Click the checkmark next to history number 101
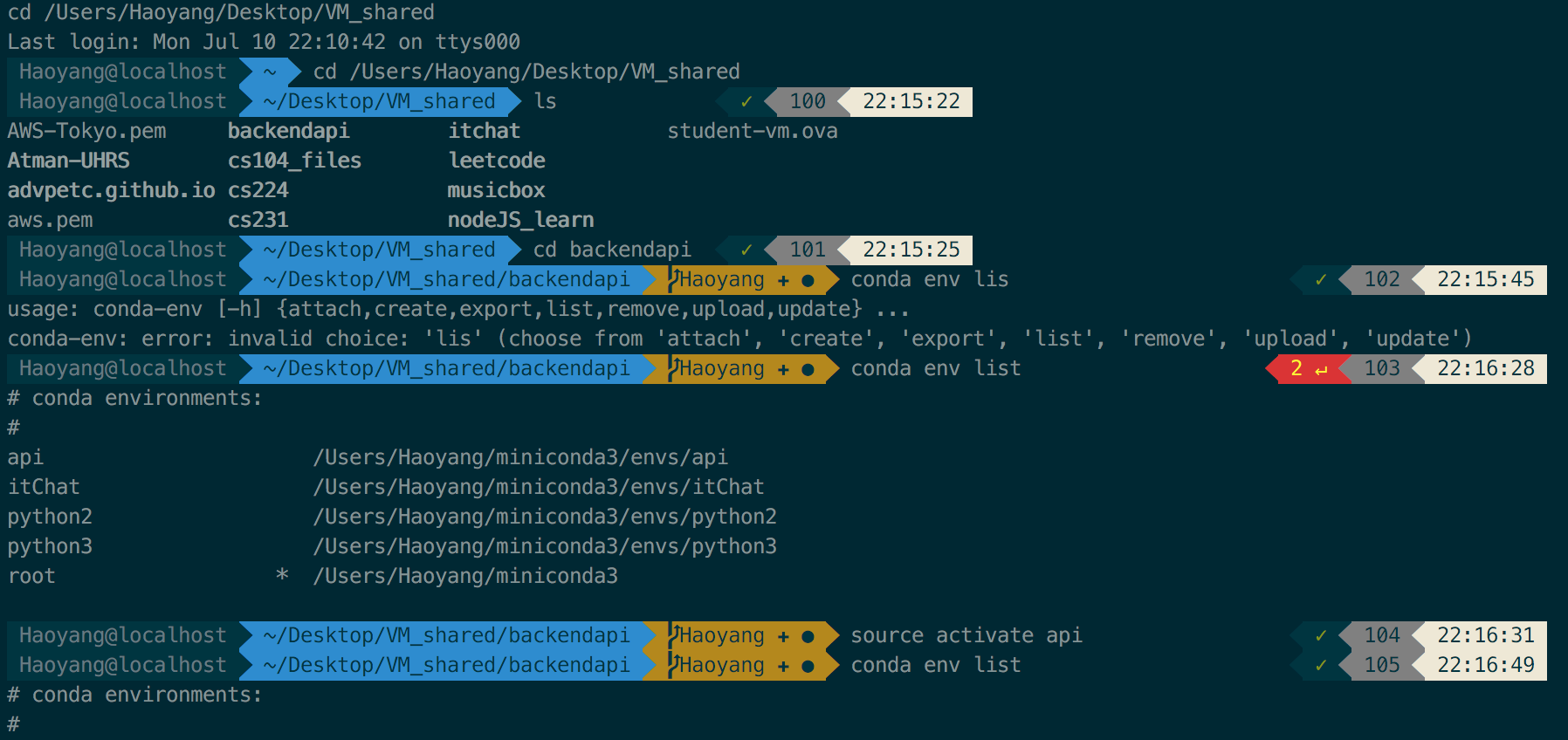 click(x=746, y=250)
